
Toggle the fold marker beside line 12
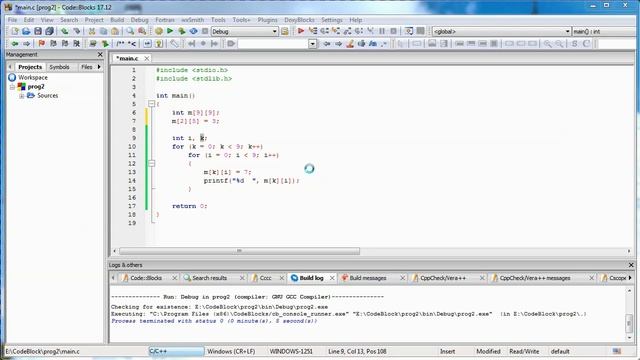point(151,164)
